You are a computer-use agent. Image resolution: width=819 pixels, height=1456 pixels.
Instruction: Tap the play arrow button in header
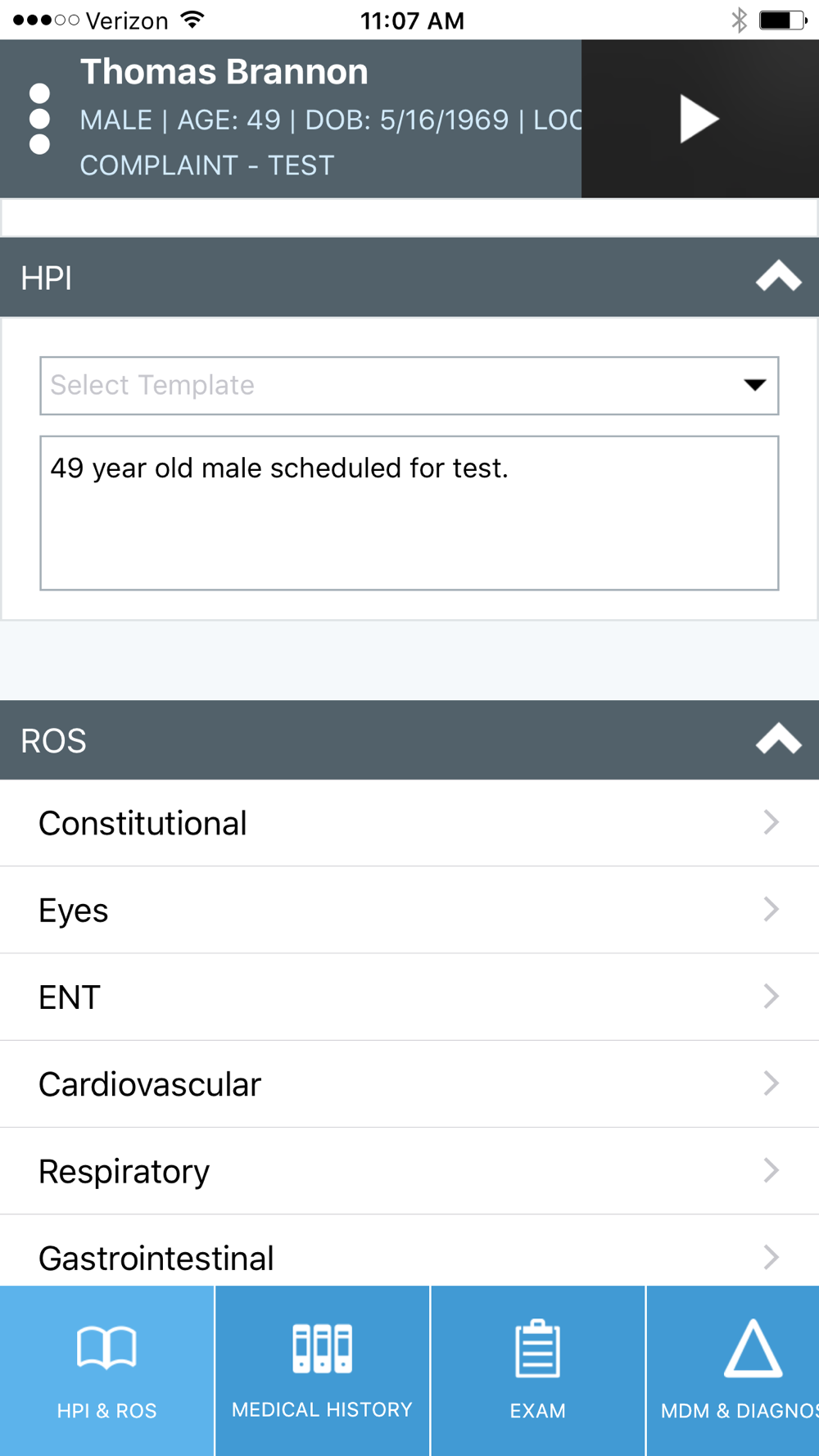(699, 120)
